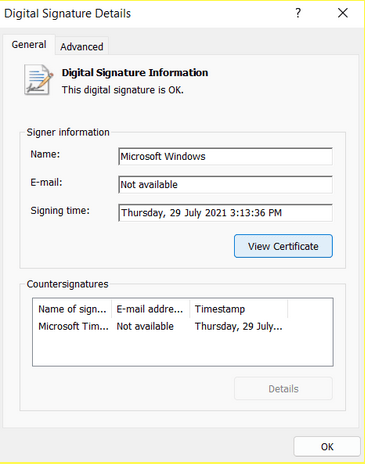Click the signer Name field

click(225, 156)
